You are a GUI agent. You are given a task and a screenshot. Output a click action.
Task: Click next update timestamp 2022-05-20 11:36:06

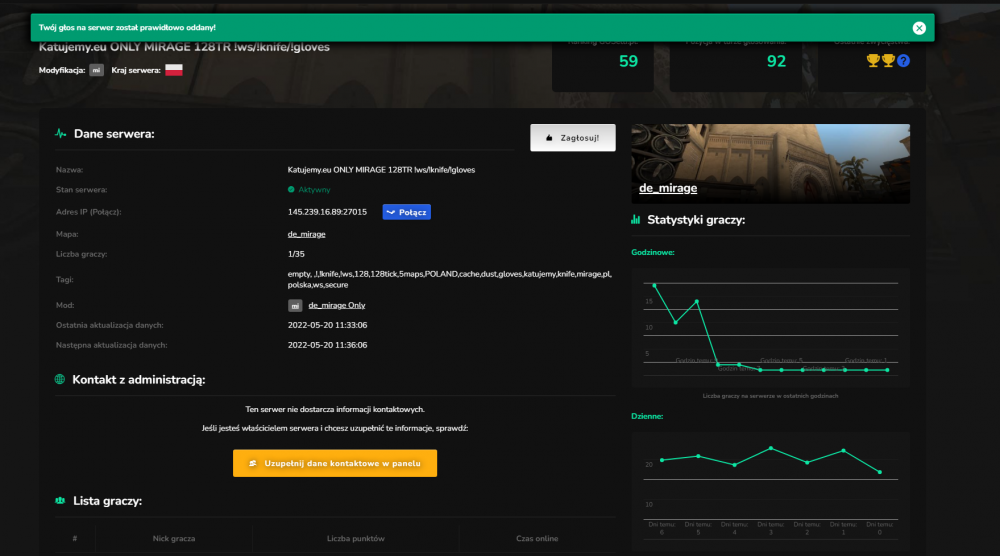click(x=327, y=345)
